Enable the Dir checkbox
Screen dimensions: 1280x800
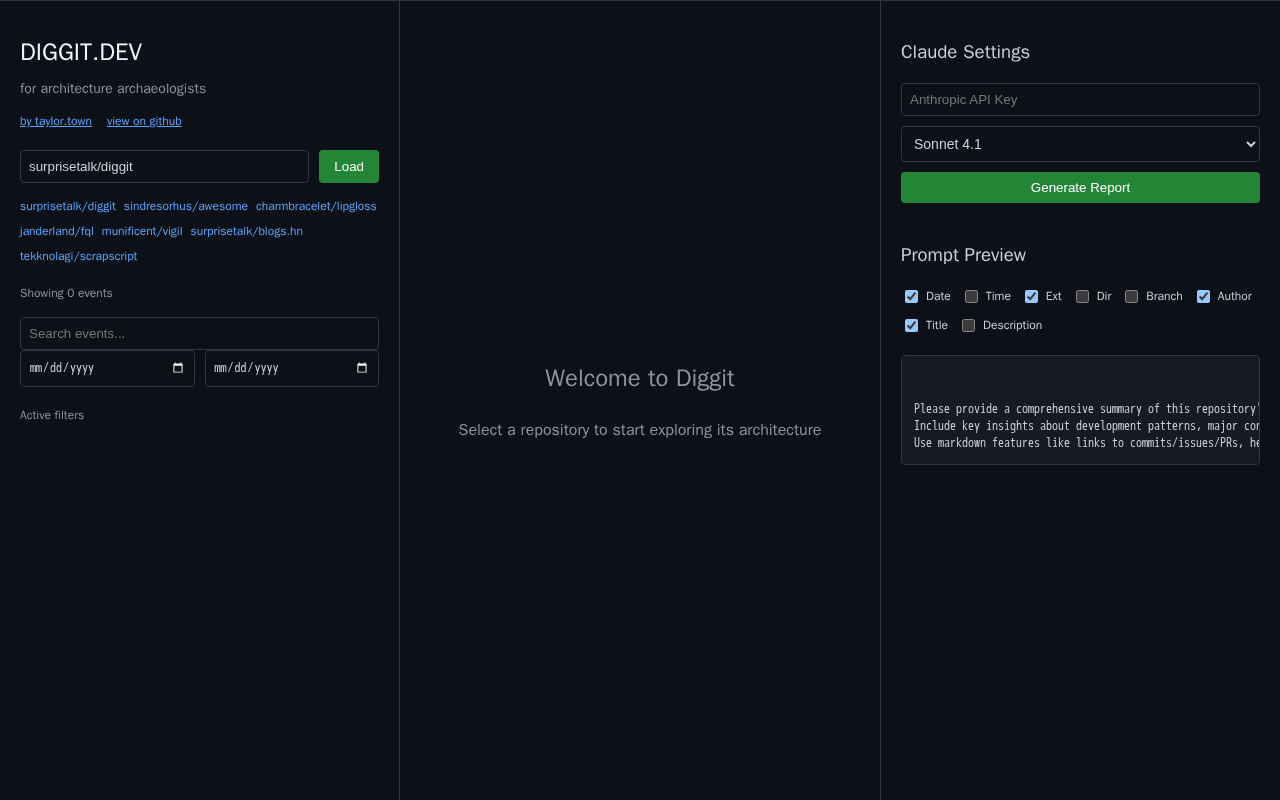[1082, 296]
